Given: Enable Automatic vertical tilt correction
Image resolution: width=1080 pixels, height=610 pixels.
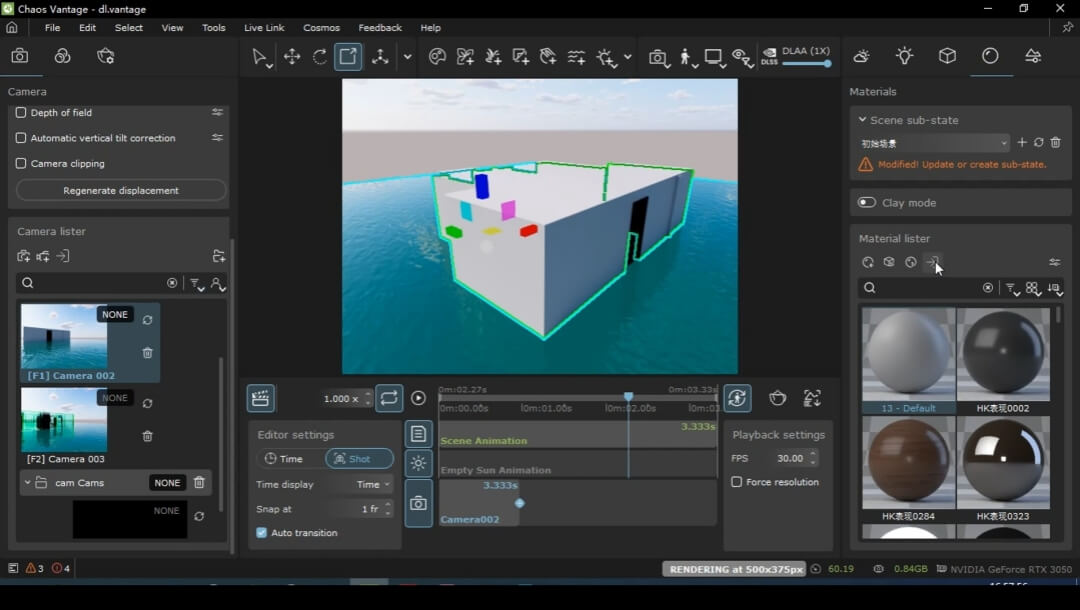Looking at the screenshot, I should (x=21, y=138).
